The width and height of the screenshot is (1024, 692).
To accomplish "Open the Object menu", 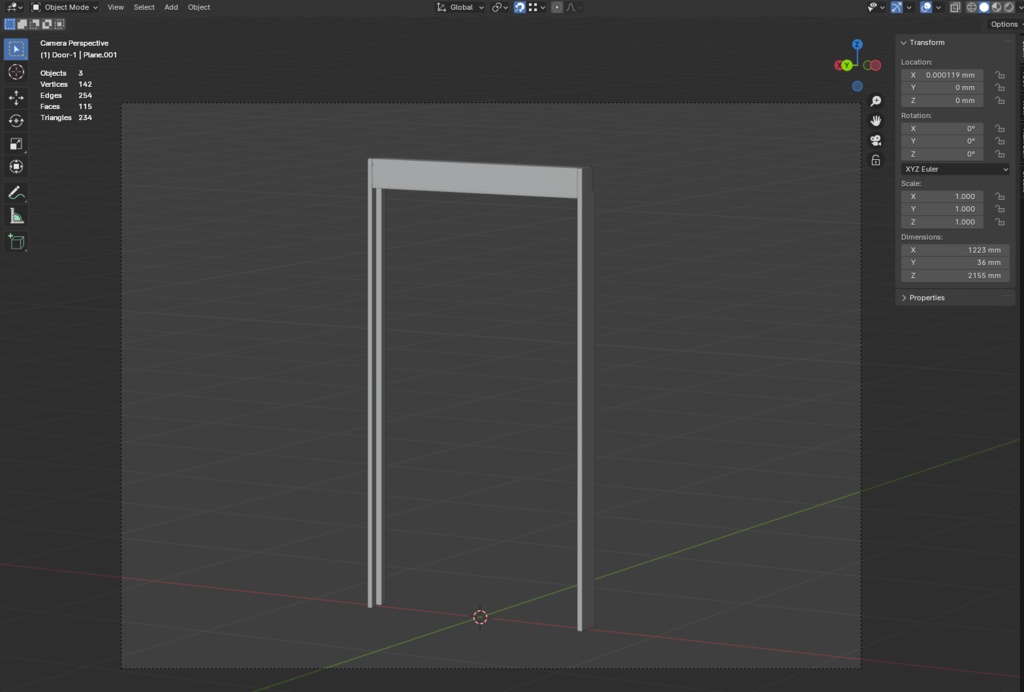I will point(199,7).
